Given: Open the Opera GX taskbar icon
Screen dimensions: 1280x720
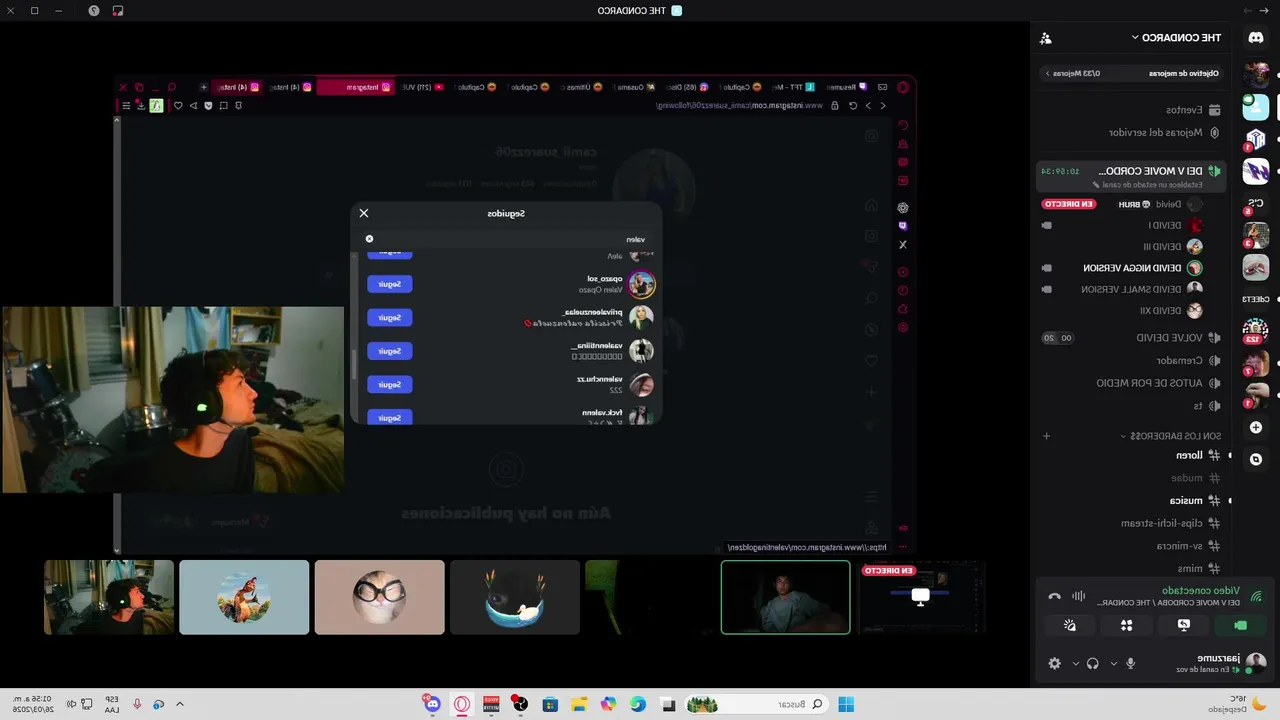Looking at the screenshot, I should coord(462,704).
